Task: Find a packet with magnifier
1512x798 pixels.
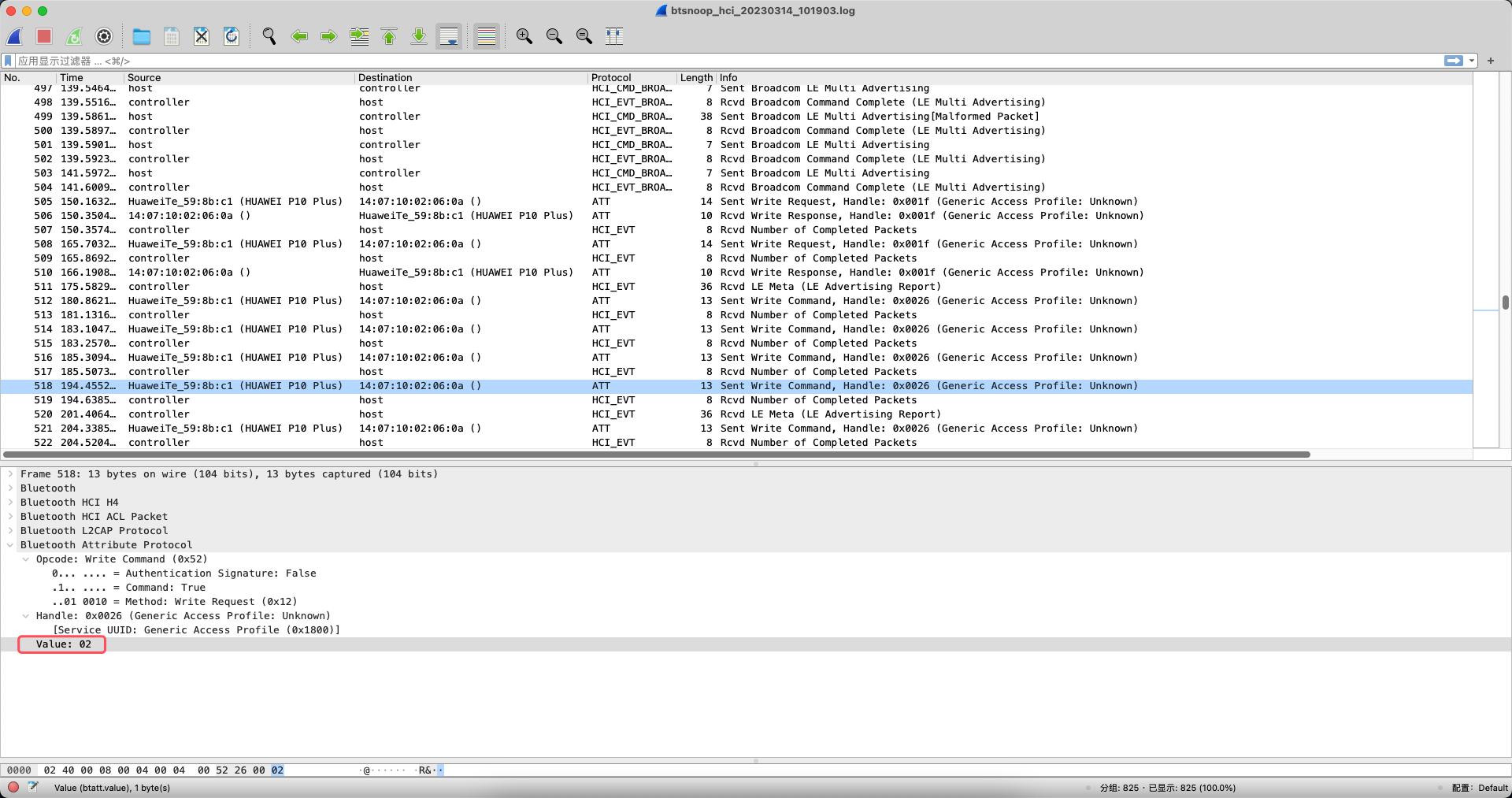Action: pos(269,36)
